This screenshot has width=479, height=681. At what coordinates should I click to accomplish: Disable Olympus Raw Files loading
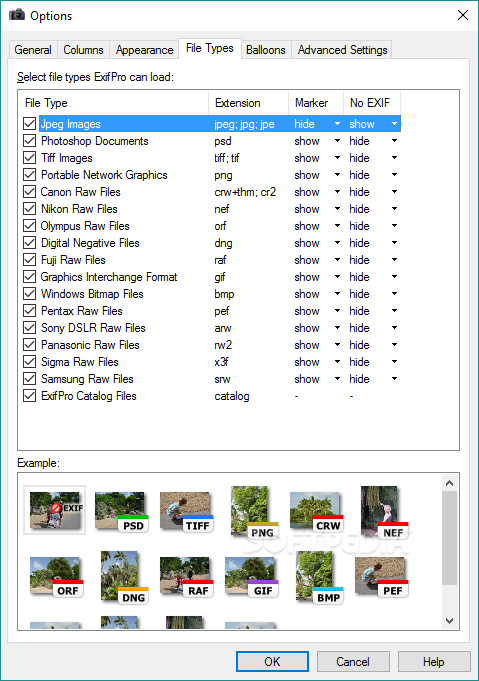(30, 226)
